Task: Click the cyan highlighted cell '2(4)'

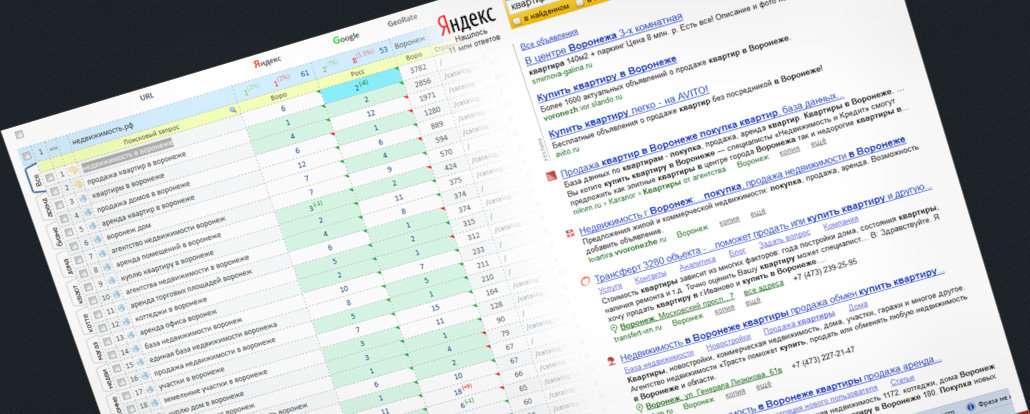Action: pos(361,83)
